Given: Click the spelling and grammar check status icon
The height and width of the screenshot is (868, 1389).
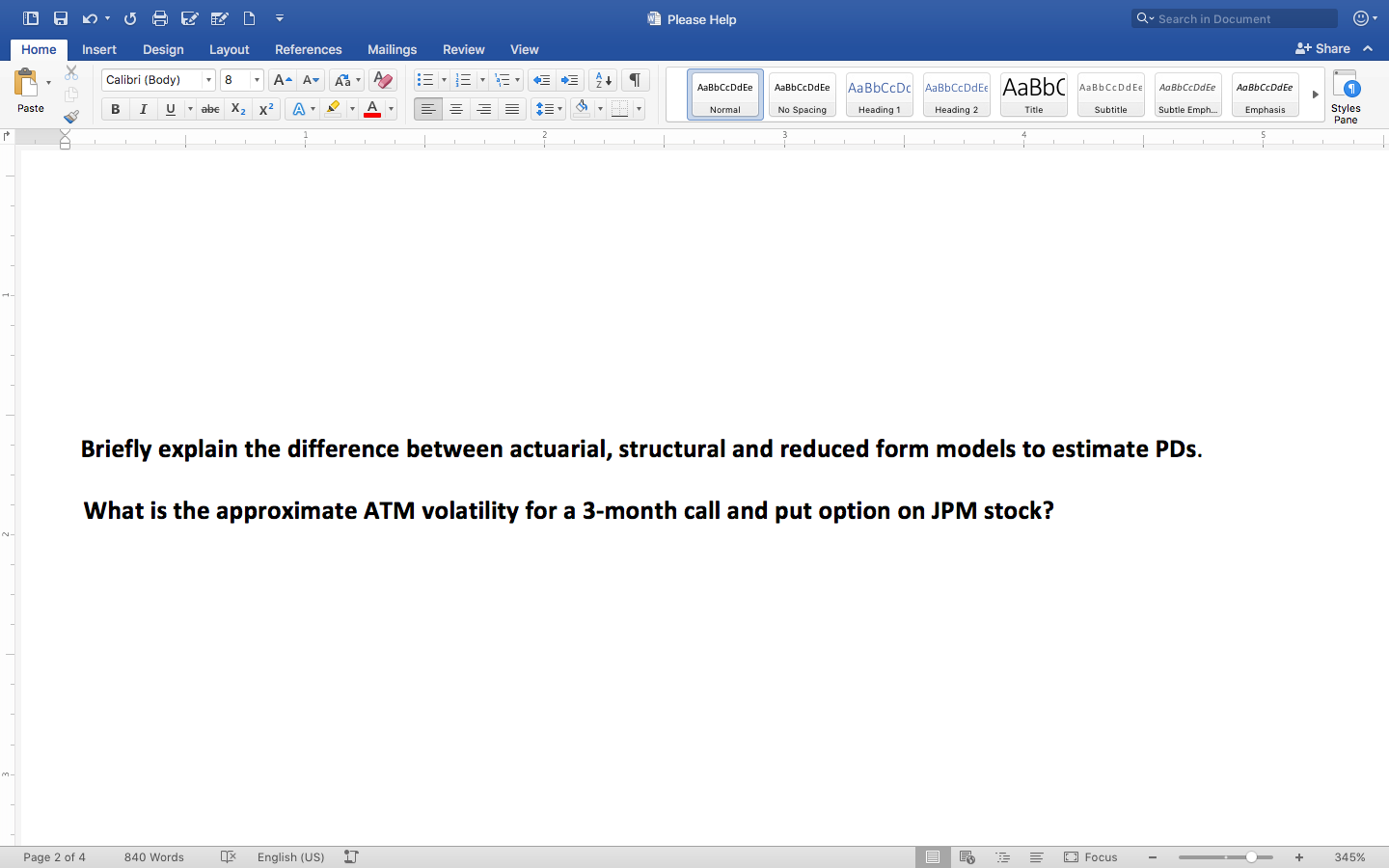Looking at the screenshot, I should pyautogui.click(x=229, y=856).
